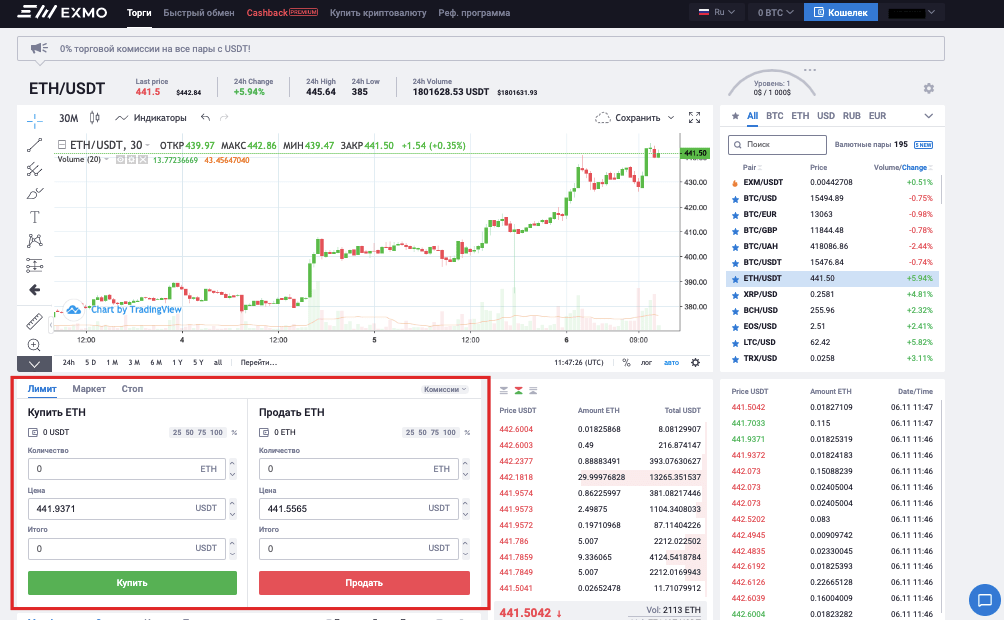Set buy amount to 100 percent

[x=216, y=432]
